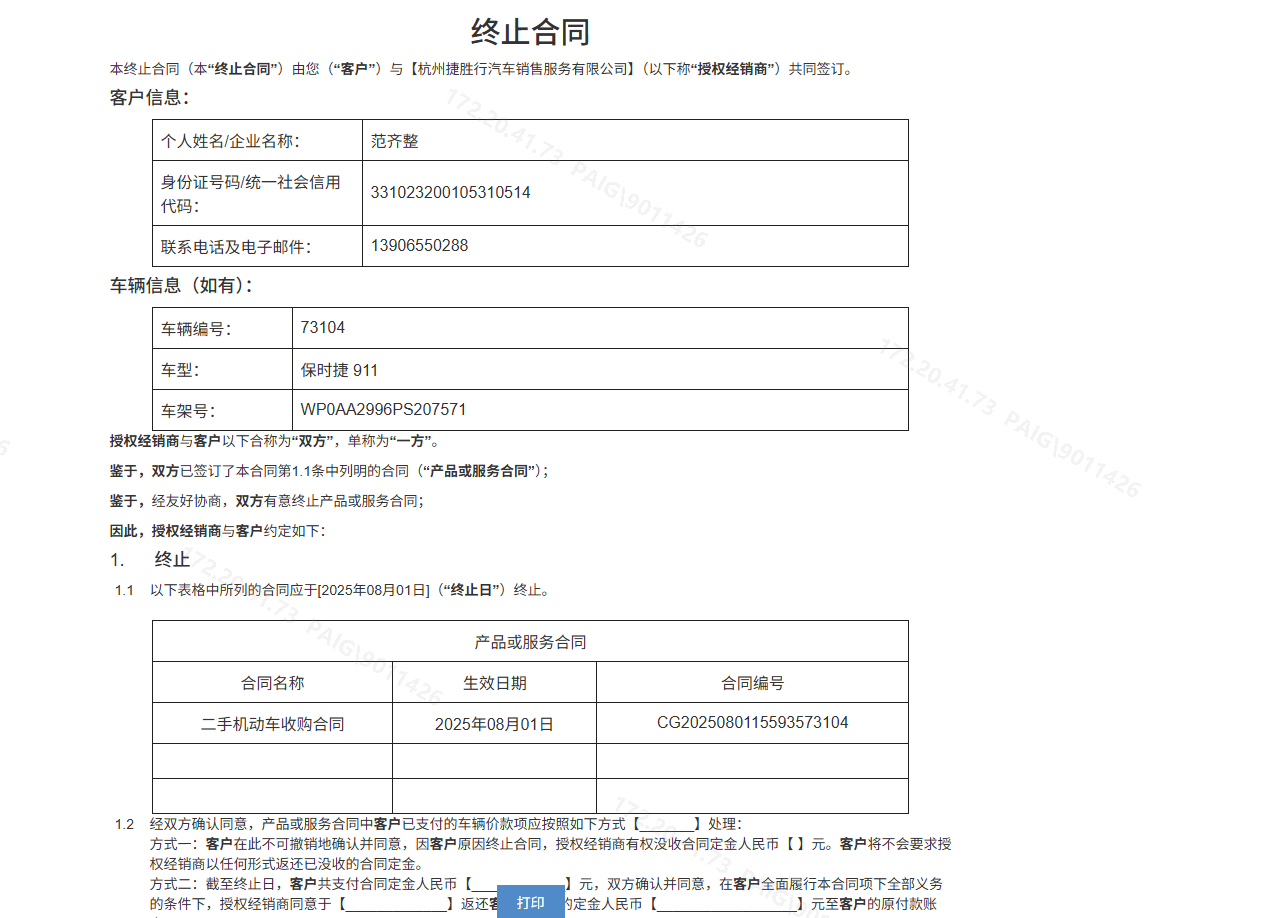Viewport: 1270px width, 918px height.
Task: Click the 终止合同 document title
Action: click(530, 32)
